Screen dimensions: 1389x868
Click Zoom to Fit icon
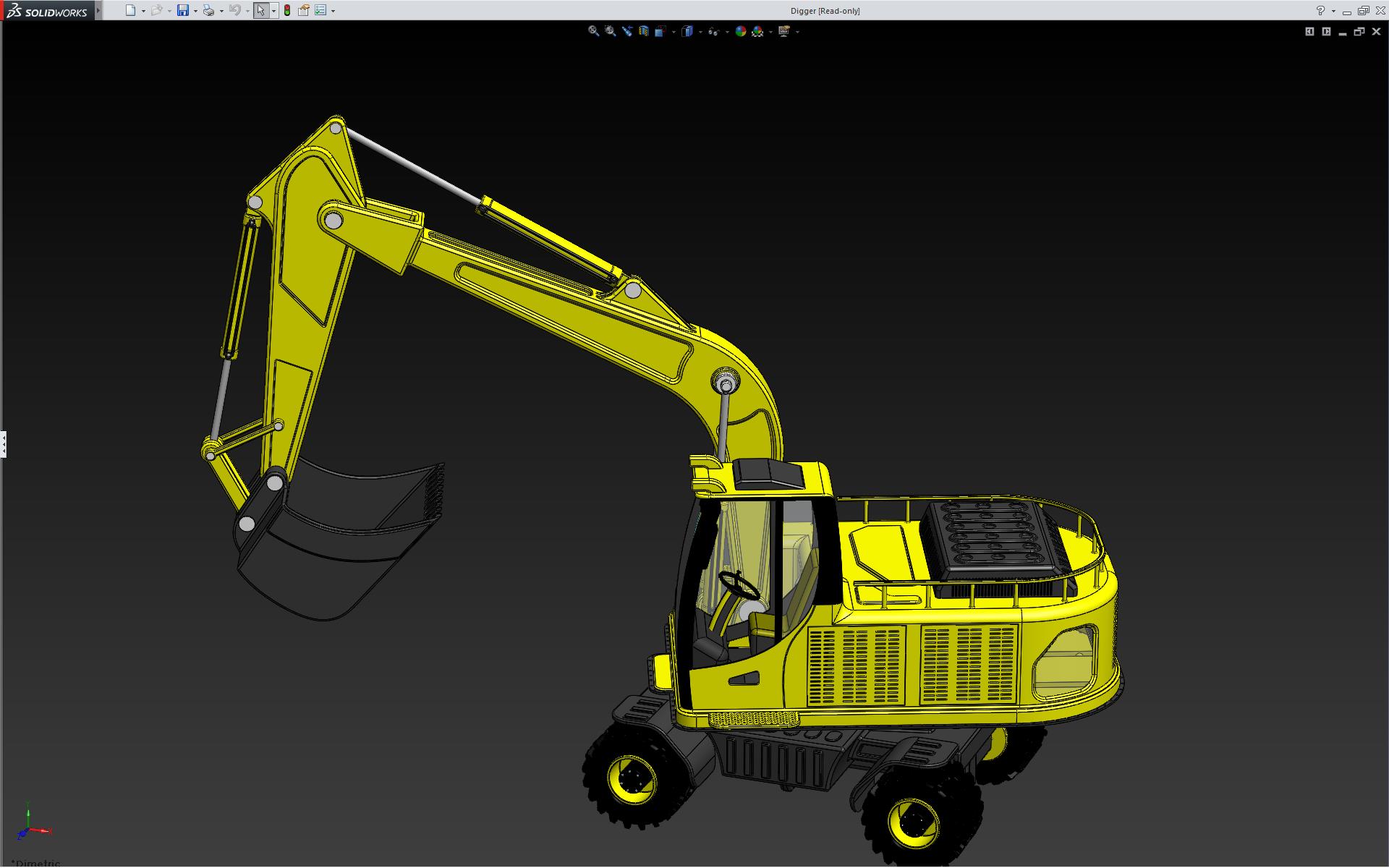593,31
